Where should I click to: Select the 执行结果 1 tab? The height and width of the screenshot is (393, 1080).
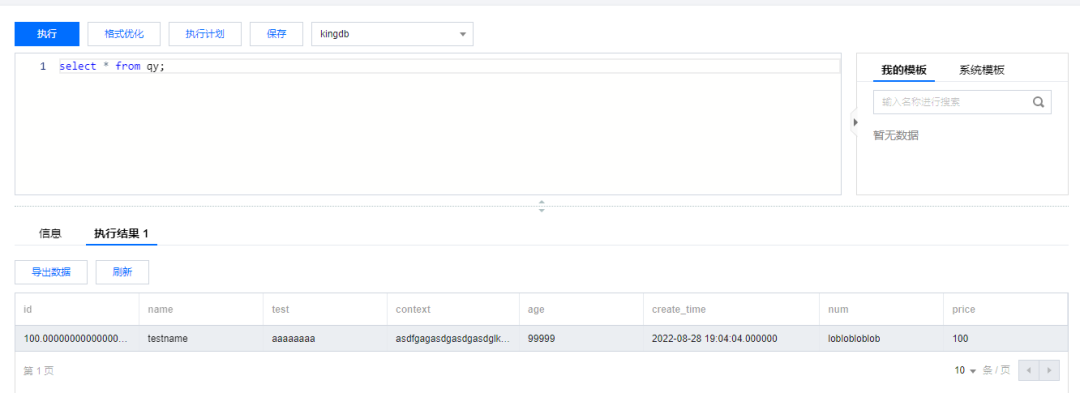(121, 233)
